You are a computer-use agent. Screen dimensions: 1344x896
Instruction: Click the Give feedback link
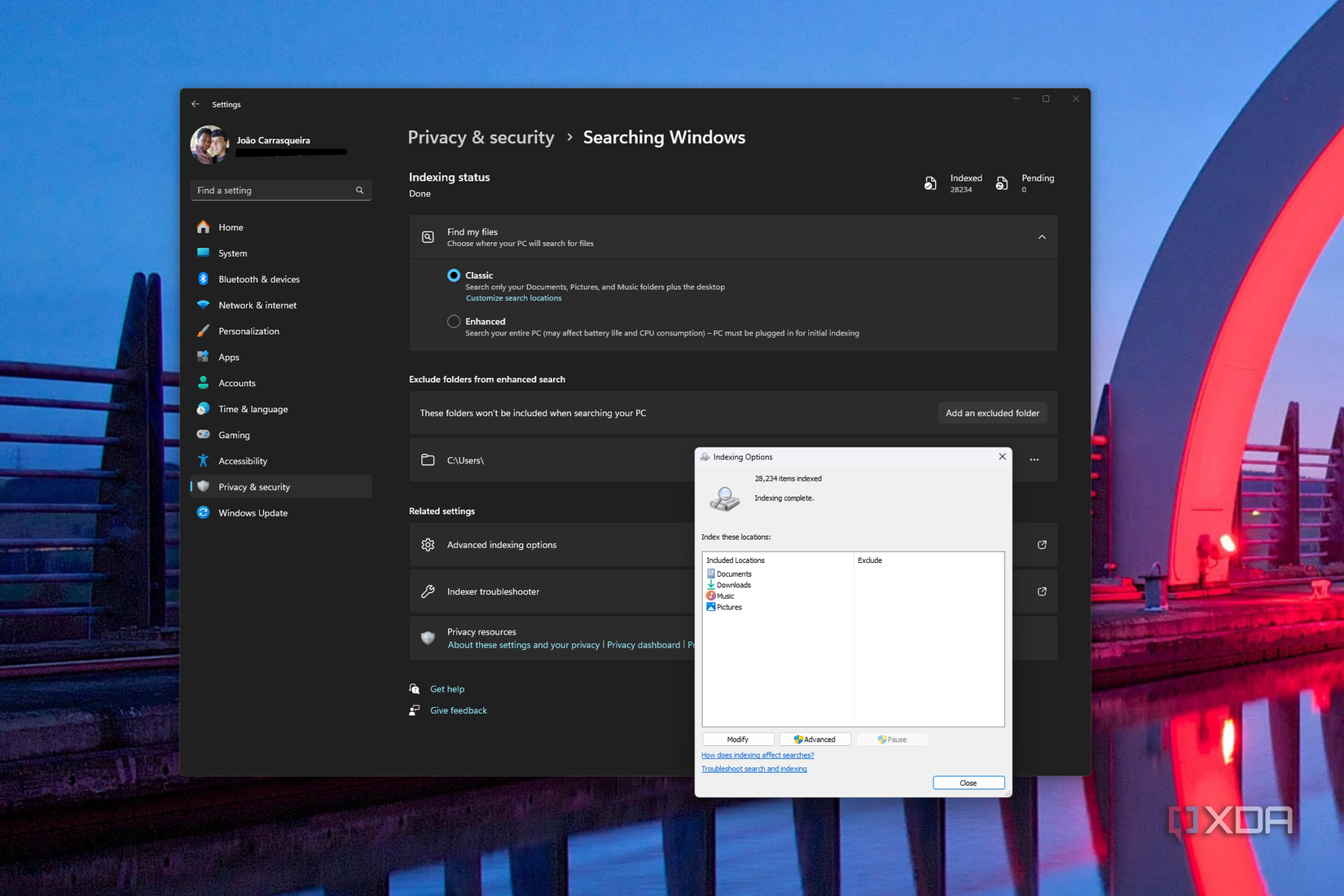click(459, 710)
